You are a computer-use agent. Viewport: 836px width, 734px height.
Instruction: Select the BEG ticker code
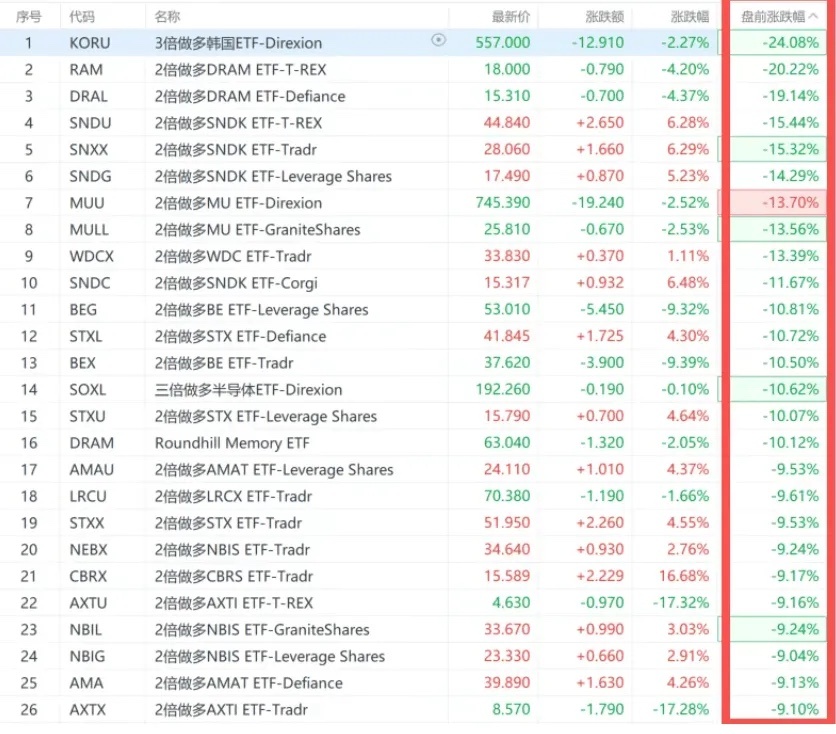click(83, 309)
